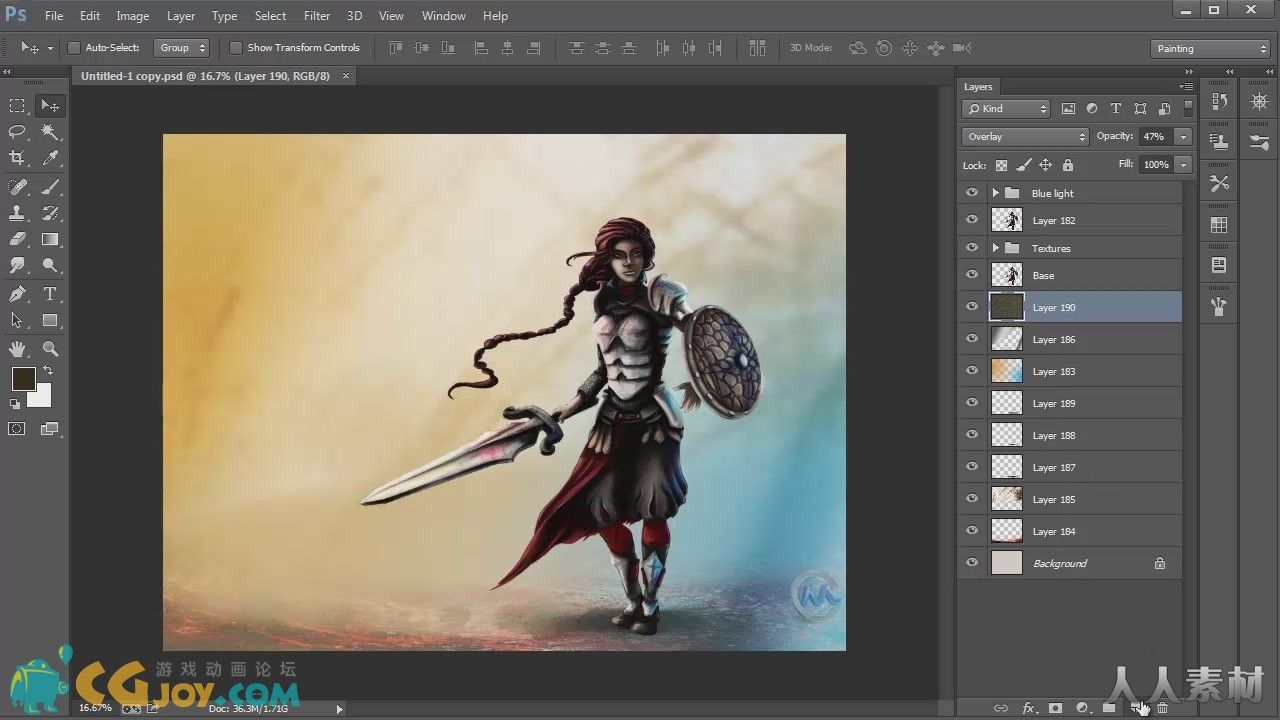The image size is (1280, 720).
Task: Expand the Textures group
Action: pos(995,248)
